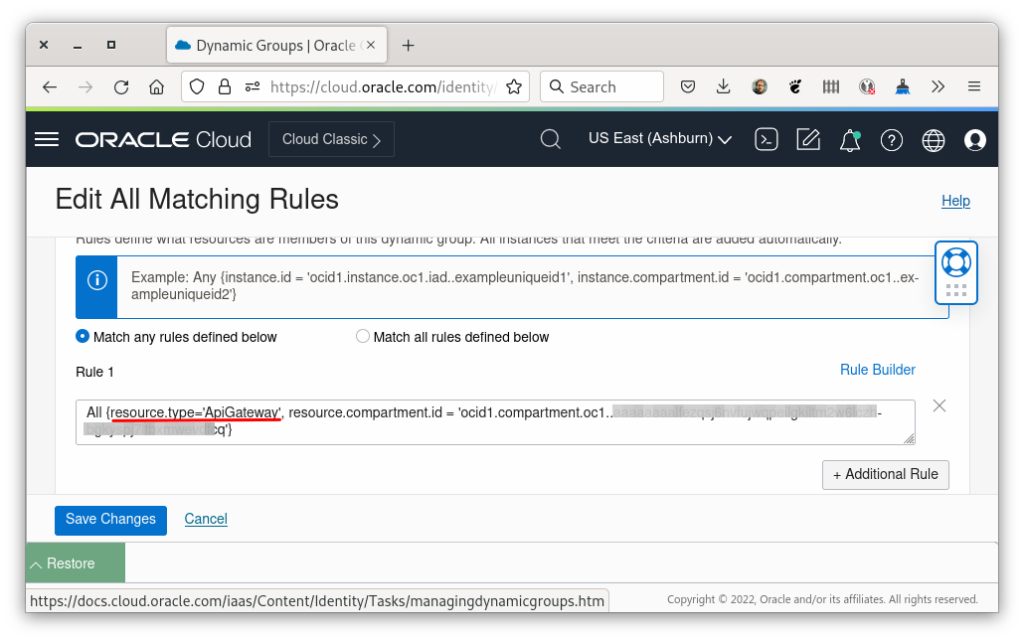This screenshot has width=1024, height=641.
Task: Select Match any rules defined below
Action: pyautogui.click(x=82, y=337)
